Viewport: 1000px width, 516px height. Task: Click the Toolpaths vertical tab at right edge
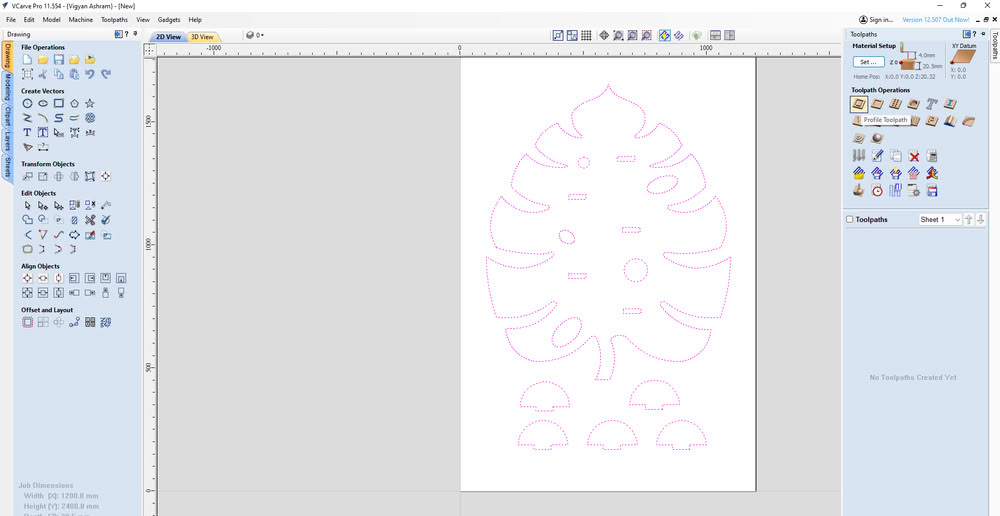[994, 45]
